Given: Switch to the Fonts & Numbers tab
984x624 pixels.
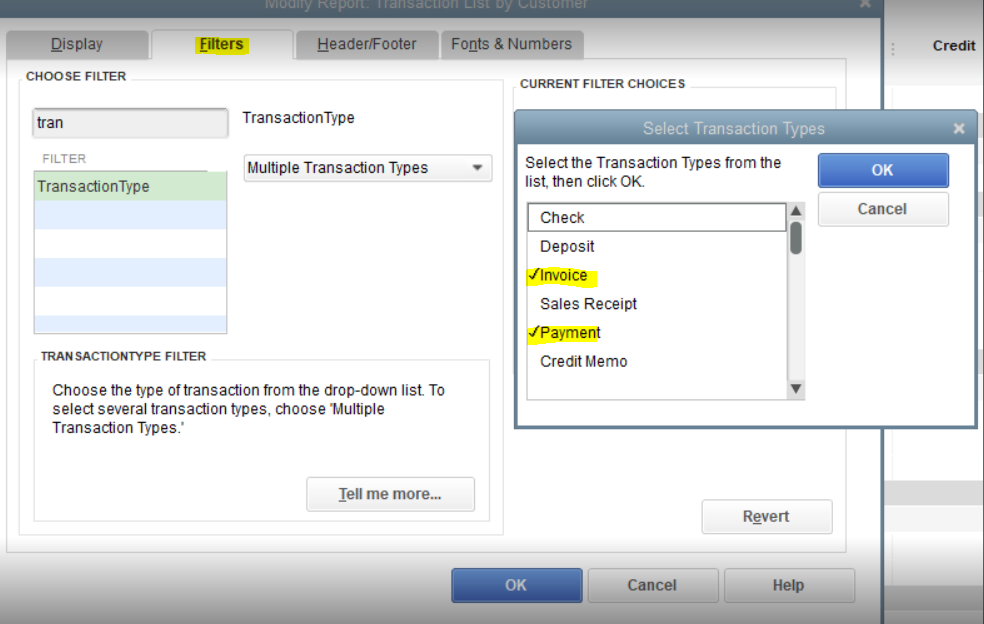Looking at the screenshot, I should (x=511, y=43).
